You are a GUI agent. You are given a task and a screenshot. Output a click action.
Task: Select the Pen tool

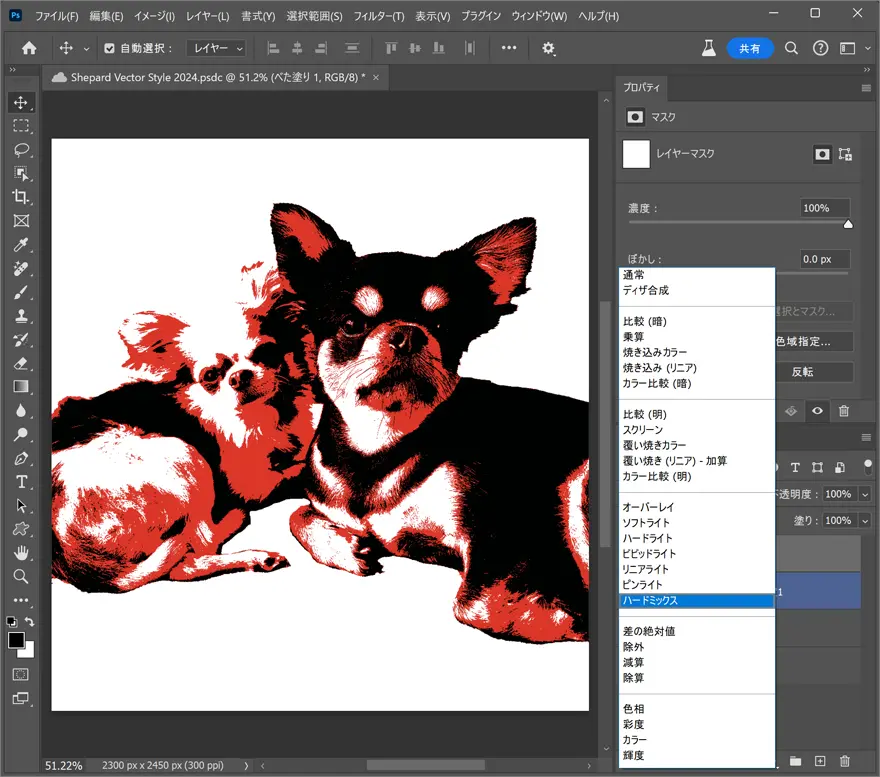21,459
